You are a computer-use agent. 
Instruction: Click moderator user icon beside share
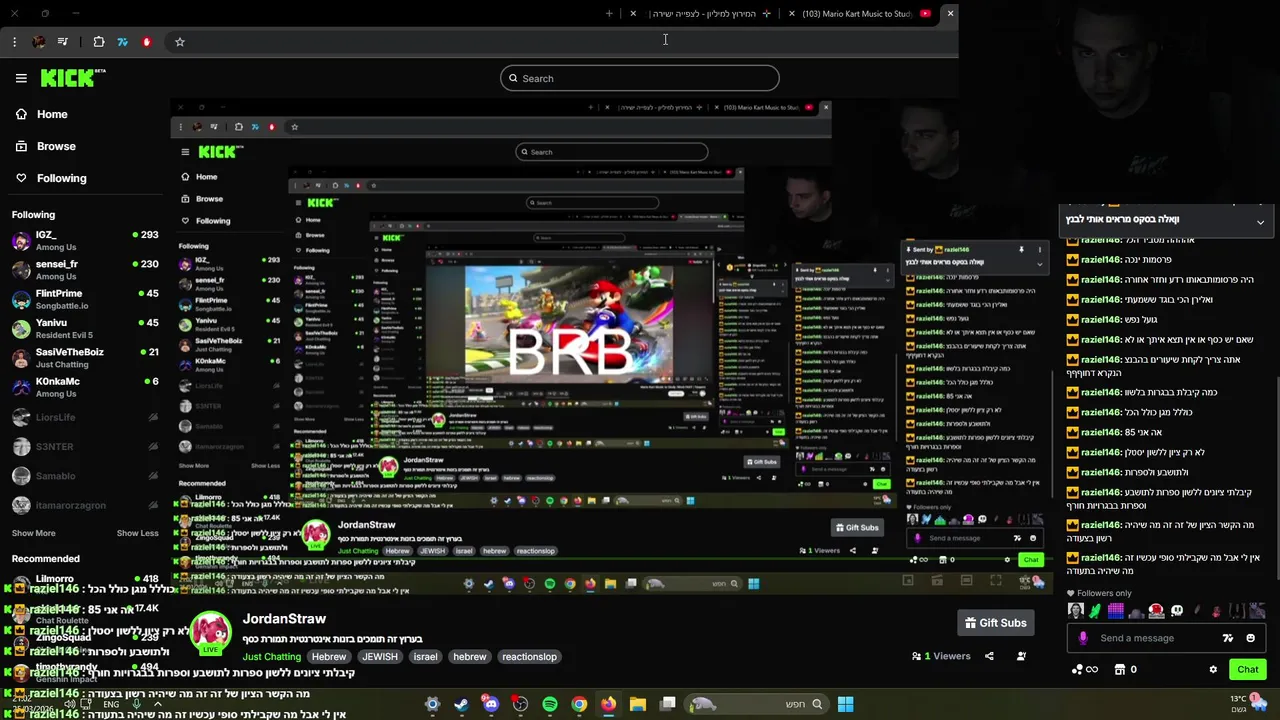click(1021, 656)
